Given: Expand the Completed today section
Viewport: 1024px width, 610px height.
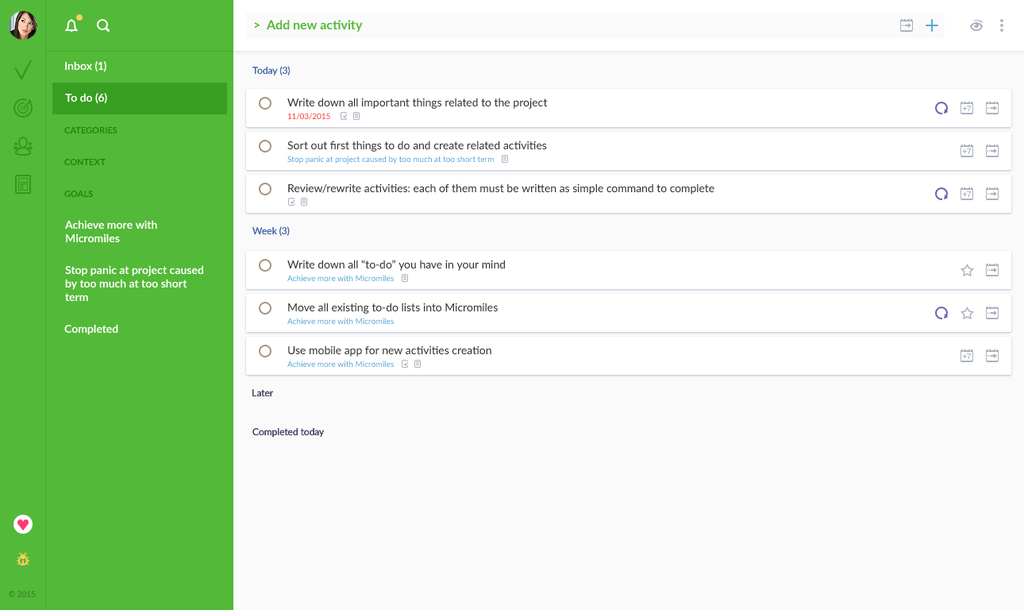Looking at the screenshot, I should click(288, 432).
